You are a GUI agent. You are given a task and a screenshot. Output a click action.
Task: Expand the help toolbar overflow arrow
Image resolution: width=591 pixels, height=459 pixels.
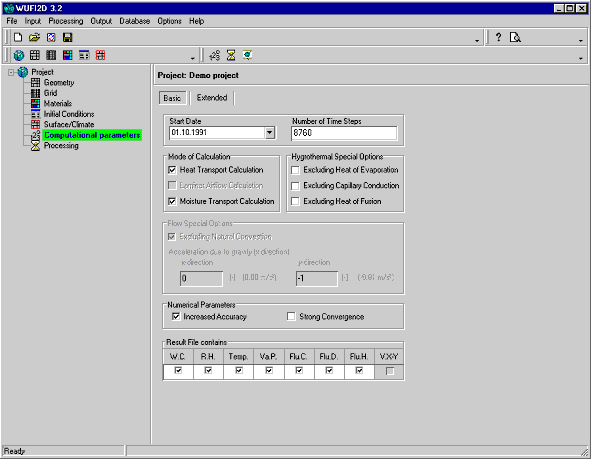point(580,40)
